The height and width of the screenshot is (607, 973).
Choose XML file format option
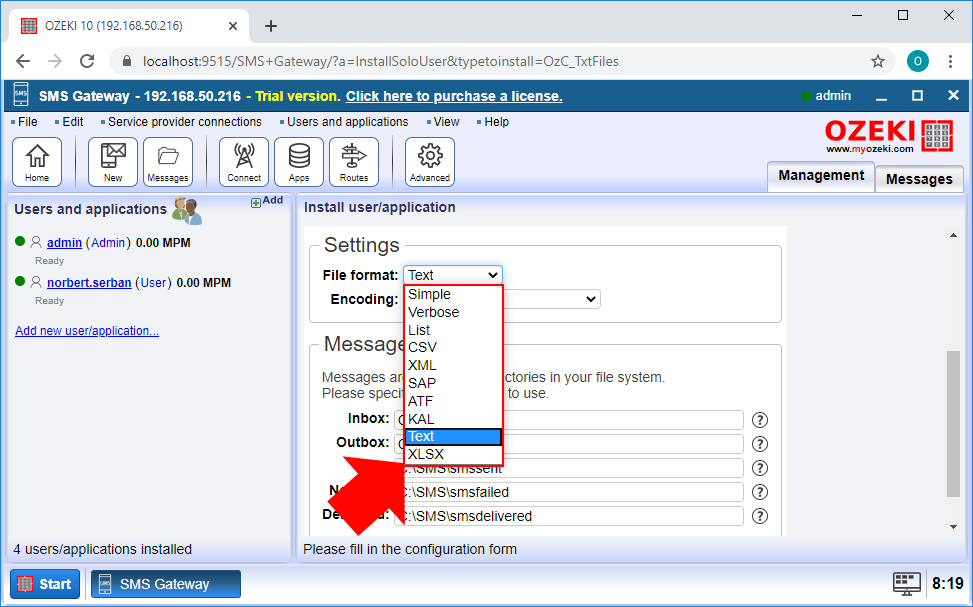click(452, 366)
